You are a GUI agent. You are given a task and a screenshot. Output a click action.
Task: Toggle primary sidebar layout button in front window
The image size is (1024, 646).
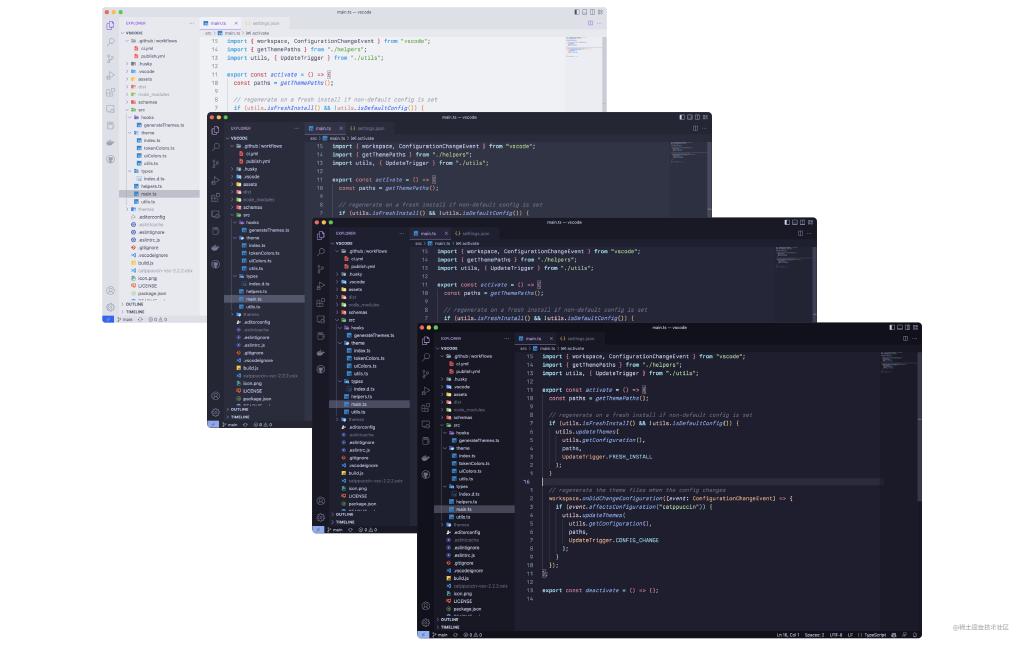pos(893,327)
